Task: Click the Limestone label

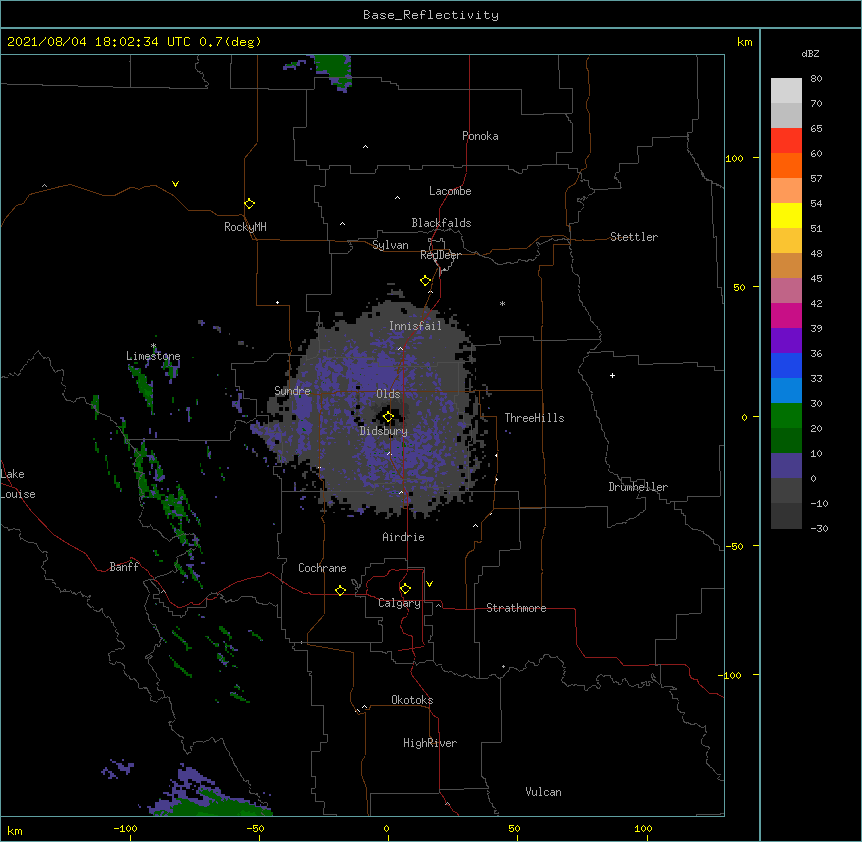Action: (153, 356)
